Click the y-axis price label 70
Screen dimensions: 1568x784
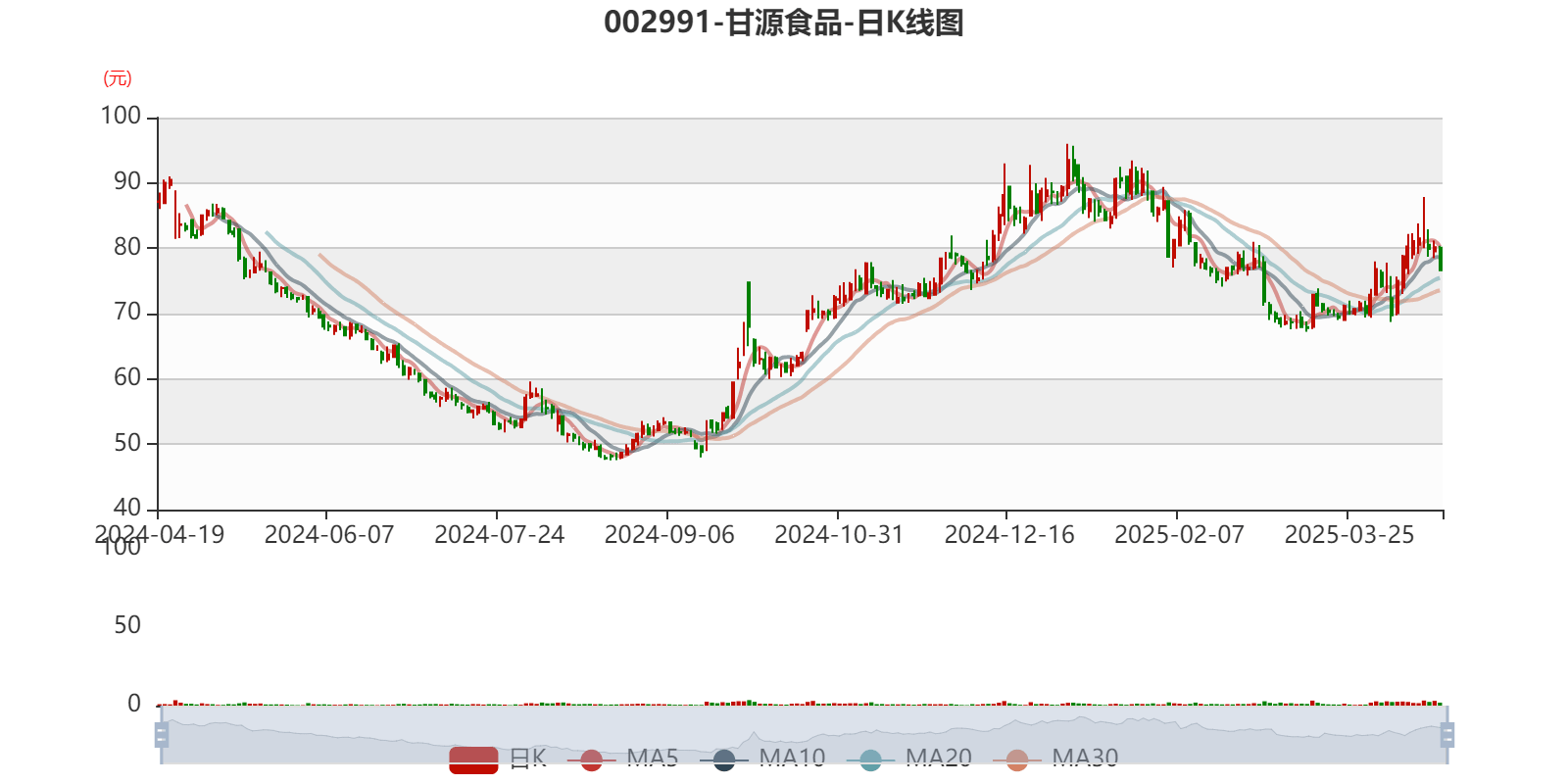click(127, 313)
